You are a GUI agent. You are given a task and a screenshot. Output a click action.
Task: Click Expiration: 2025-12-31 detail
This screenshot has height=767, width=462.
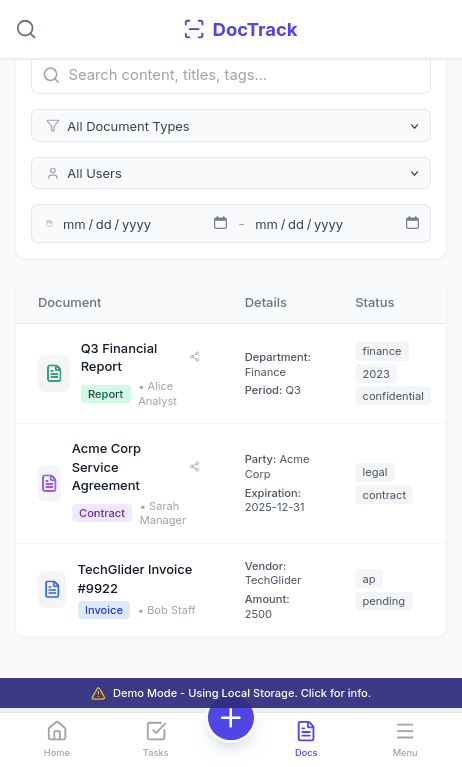point(275,500)
